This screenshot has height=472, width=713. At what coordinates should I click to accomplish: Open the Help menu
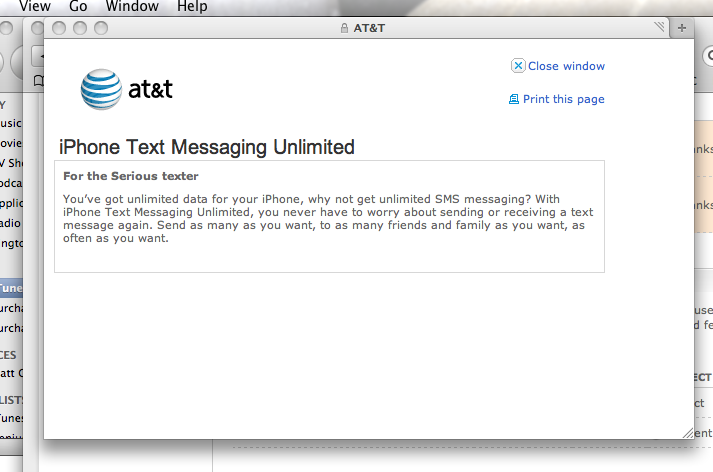192,6
